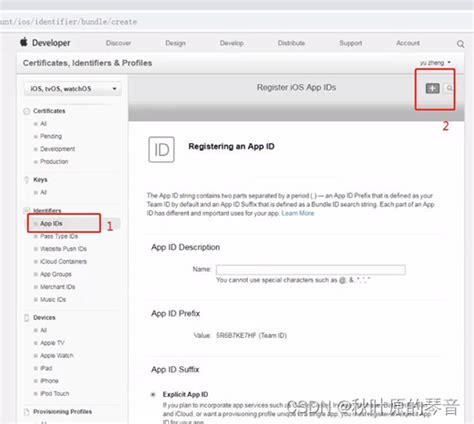Click the Learn More link
The height and width of the screenshot is (424, 474).
click(298, 213)
